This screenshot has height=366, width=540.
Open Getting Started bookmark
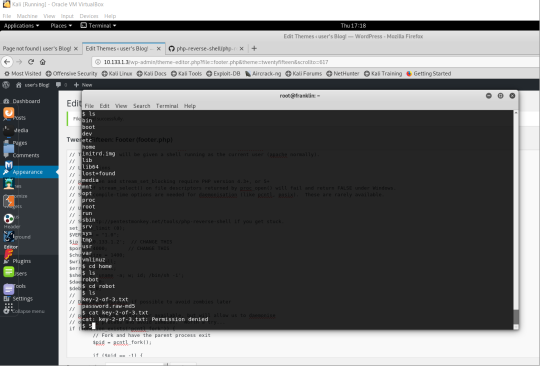tap(429, 74)
